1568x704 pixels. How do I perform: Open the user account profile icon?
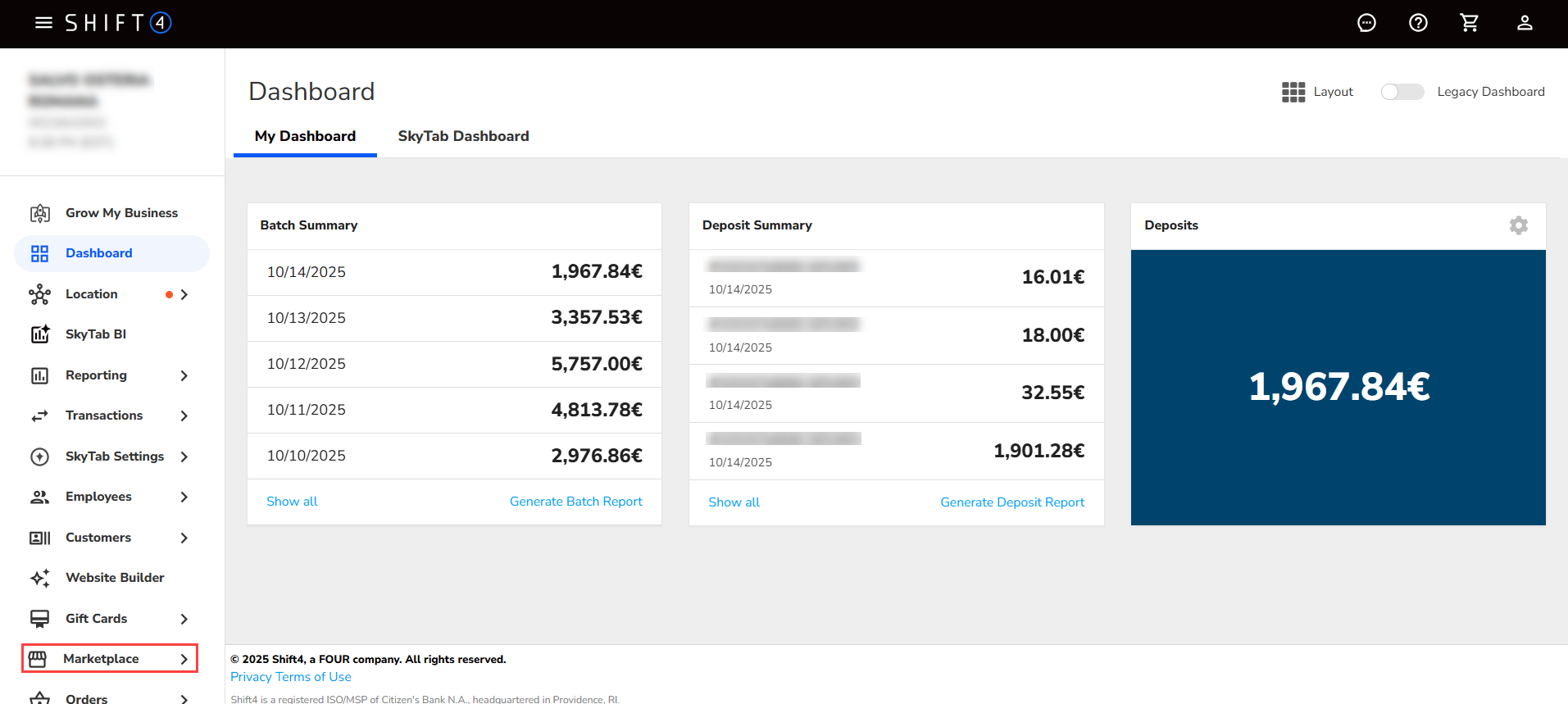pos(1524,23)
